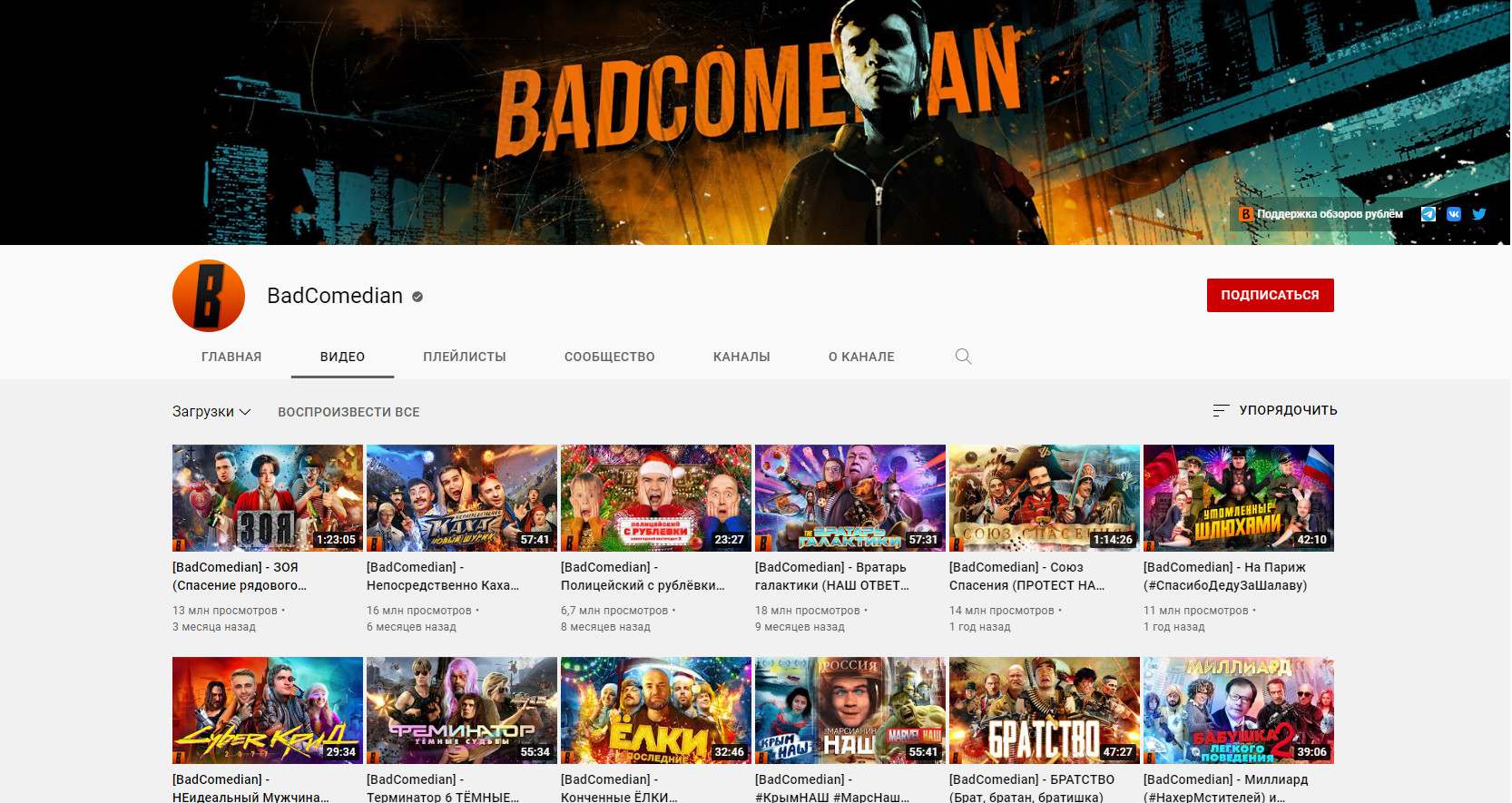Click the verified checkmark badge
The height and width of the screenshot is (803, 1512).
(417, 297)
